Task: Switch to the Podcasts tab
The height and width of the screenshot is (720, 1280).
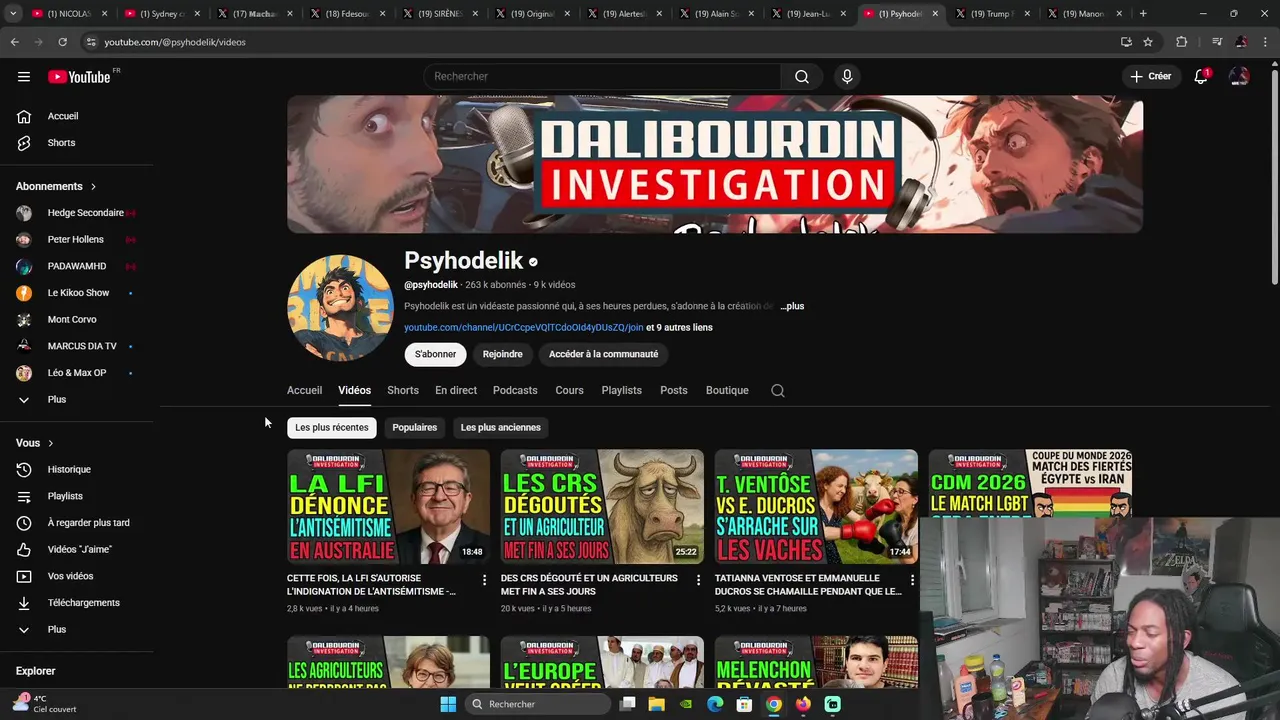Action: [515, 391]
